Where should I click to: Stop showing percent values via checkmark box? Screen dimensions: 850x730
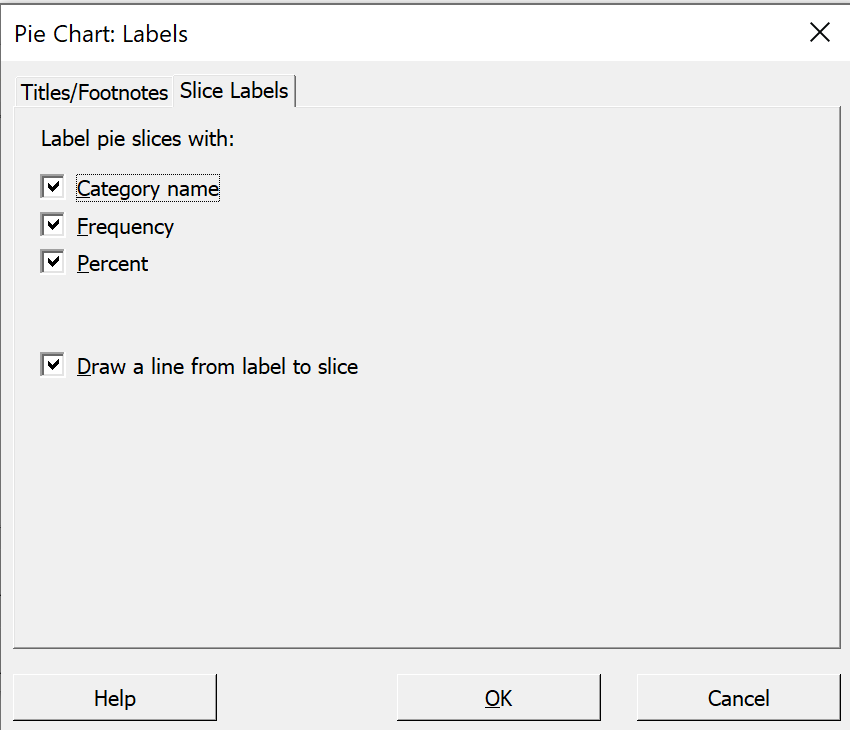(x=53, y=262)
